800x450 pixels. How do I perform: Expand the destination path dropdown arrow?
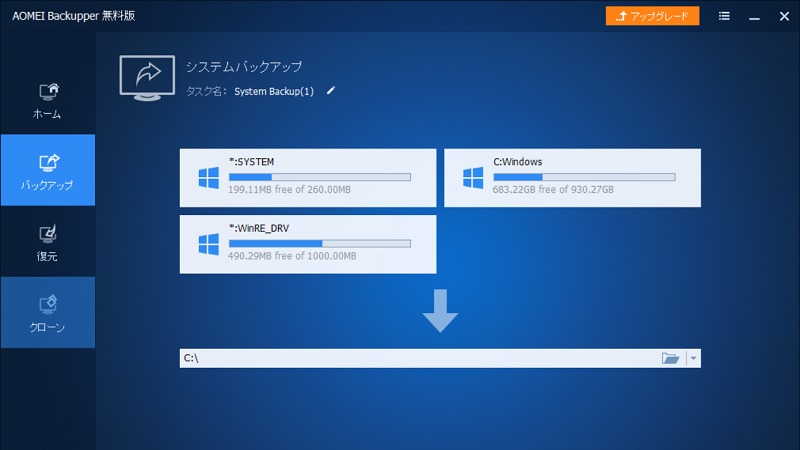tap(693, 358)
